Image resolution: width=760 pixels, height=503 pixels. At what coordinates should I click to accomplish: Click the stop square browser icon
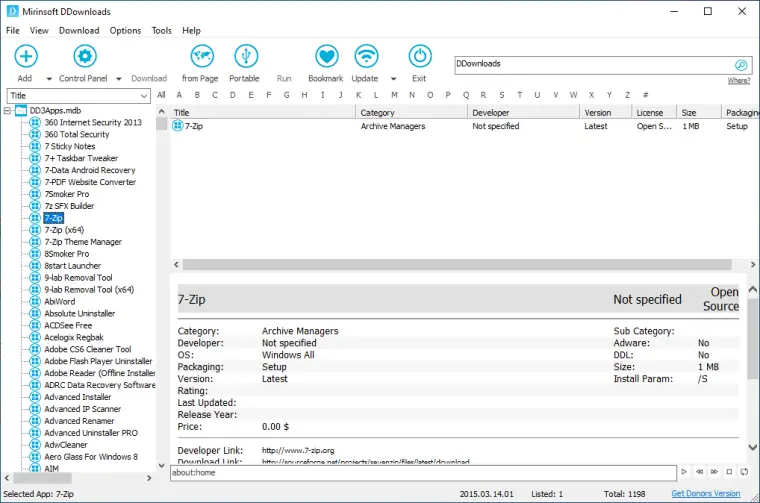coord(729,472)
